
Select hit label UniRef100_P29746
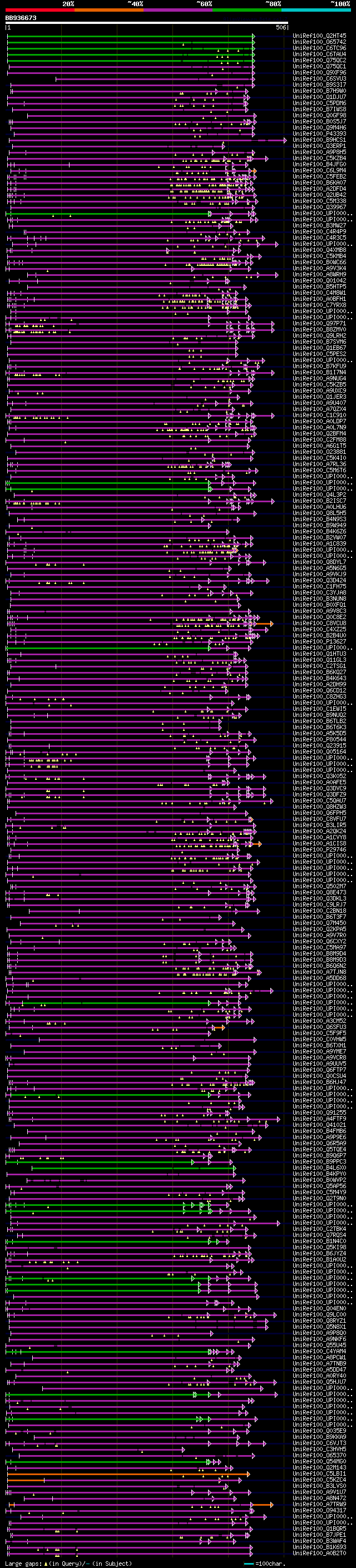coord(319,850)
